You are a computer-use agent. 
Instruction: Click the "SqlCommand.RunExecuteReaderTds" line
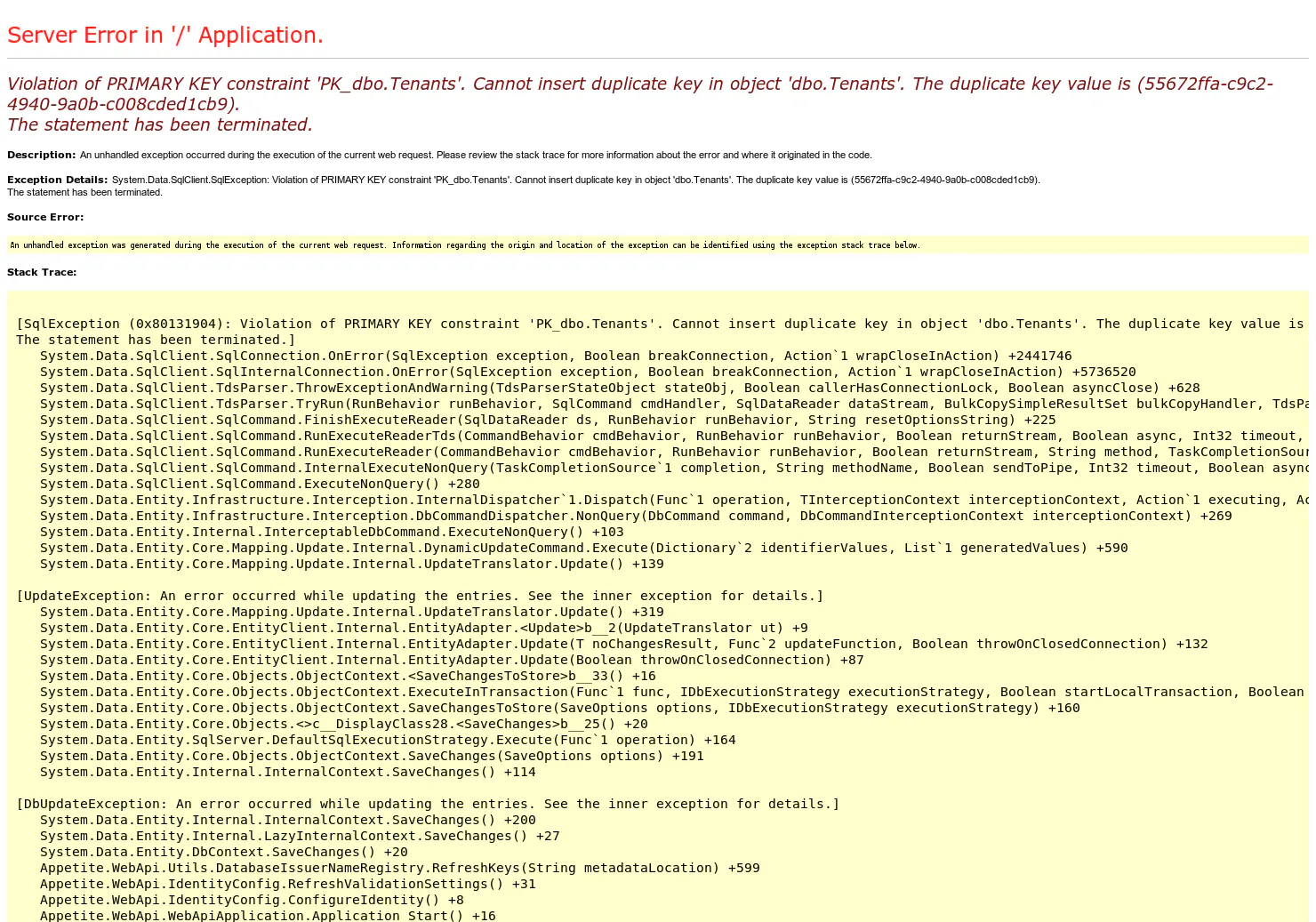click(x=674, y=436)
